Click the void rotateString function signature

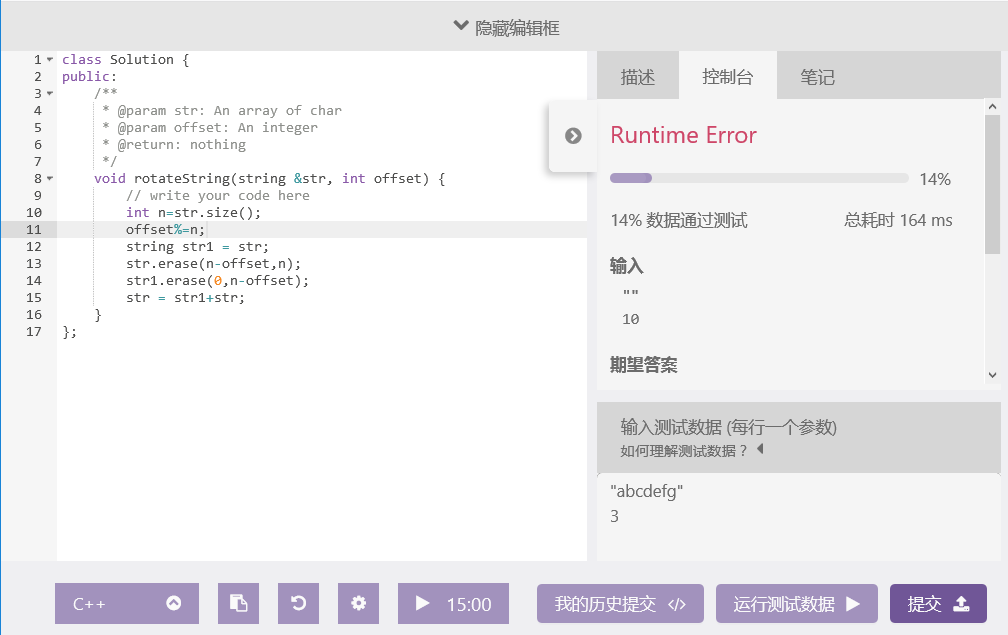click(269, 179)
